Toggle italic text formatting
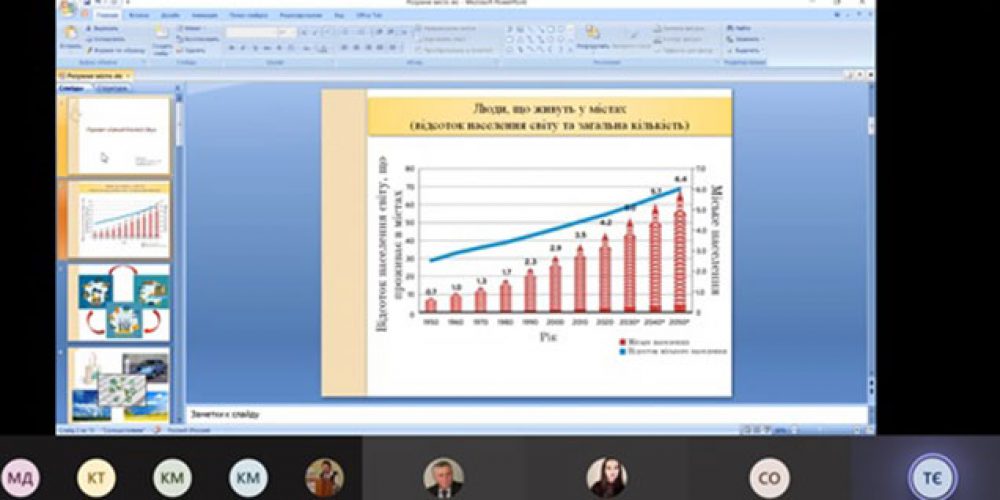 (x=243, y=47)
